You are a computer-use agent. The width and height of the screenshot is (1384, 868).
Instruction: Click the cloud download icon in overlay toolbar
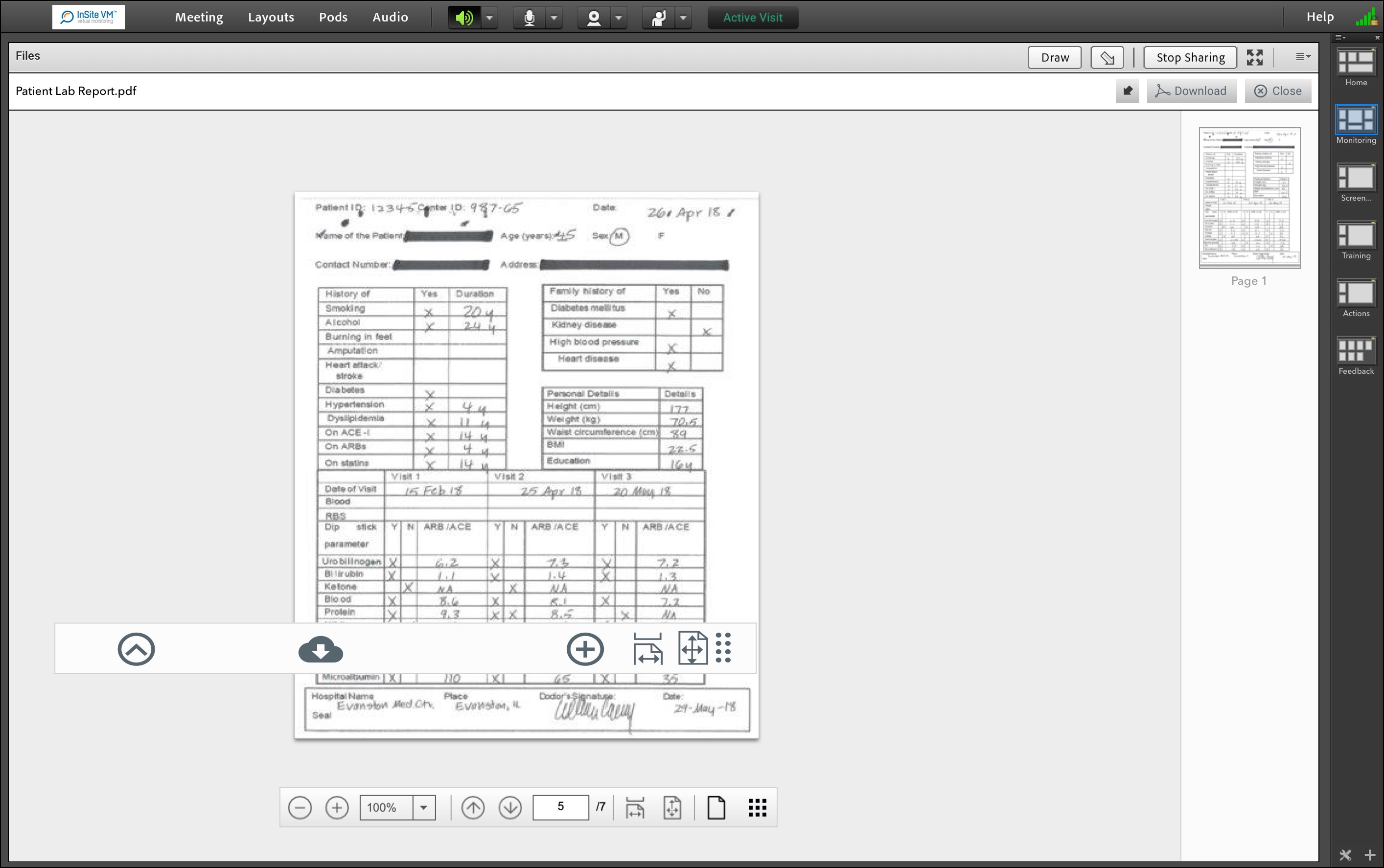coord(321,649)
